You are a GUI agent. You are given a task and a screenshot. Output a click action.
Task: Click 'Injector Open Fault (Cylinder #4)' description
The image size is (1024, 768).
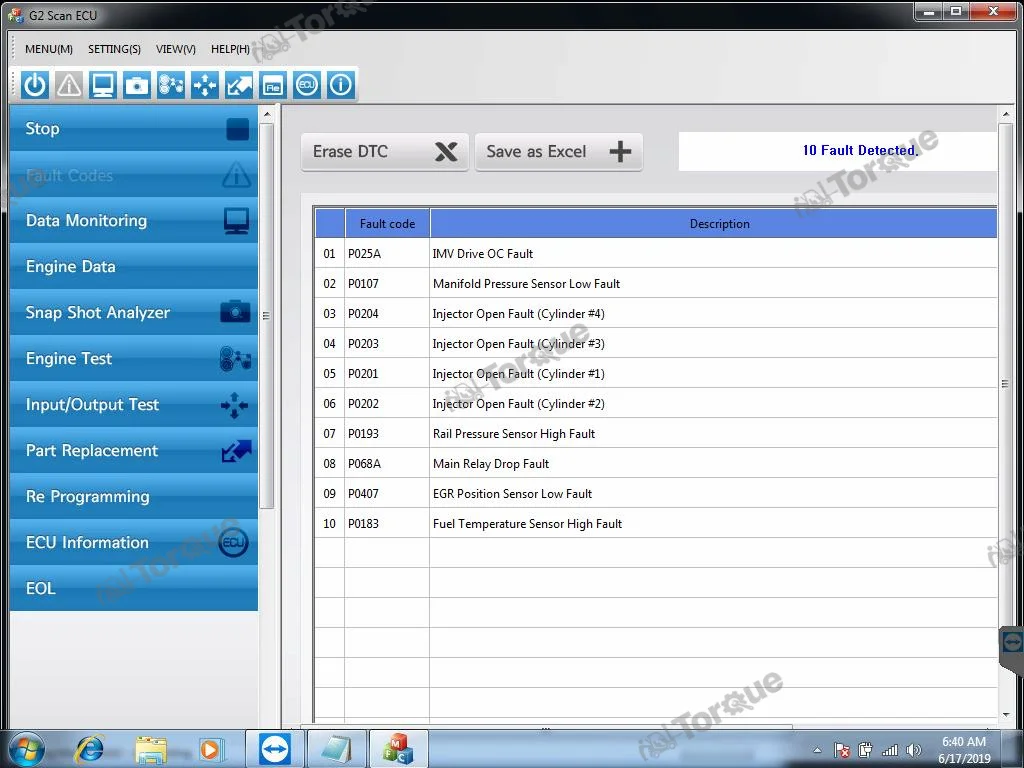click(x=519, y=313)
